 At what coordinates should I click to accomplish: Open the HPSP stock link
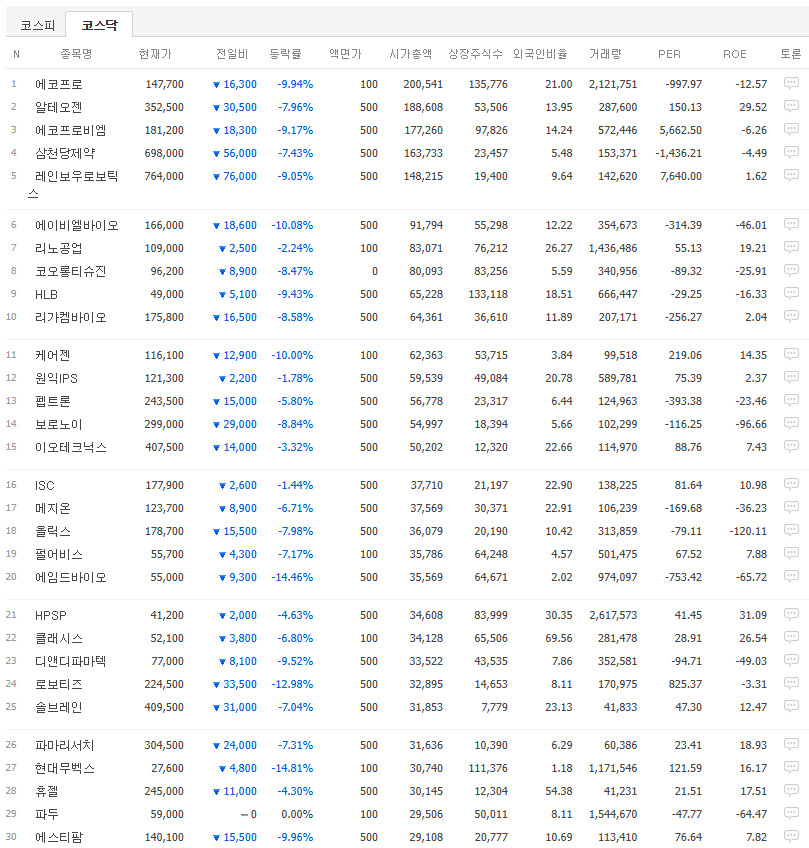point(51,615)
